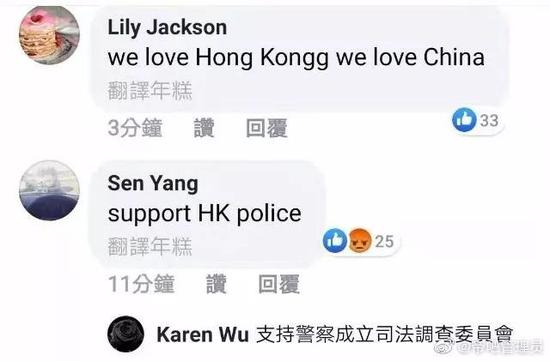Screen dimensions: 550x361
Task: Open Lily Jackson's cake profile picture
Action: [x=49, y=36]
